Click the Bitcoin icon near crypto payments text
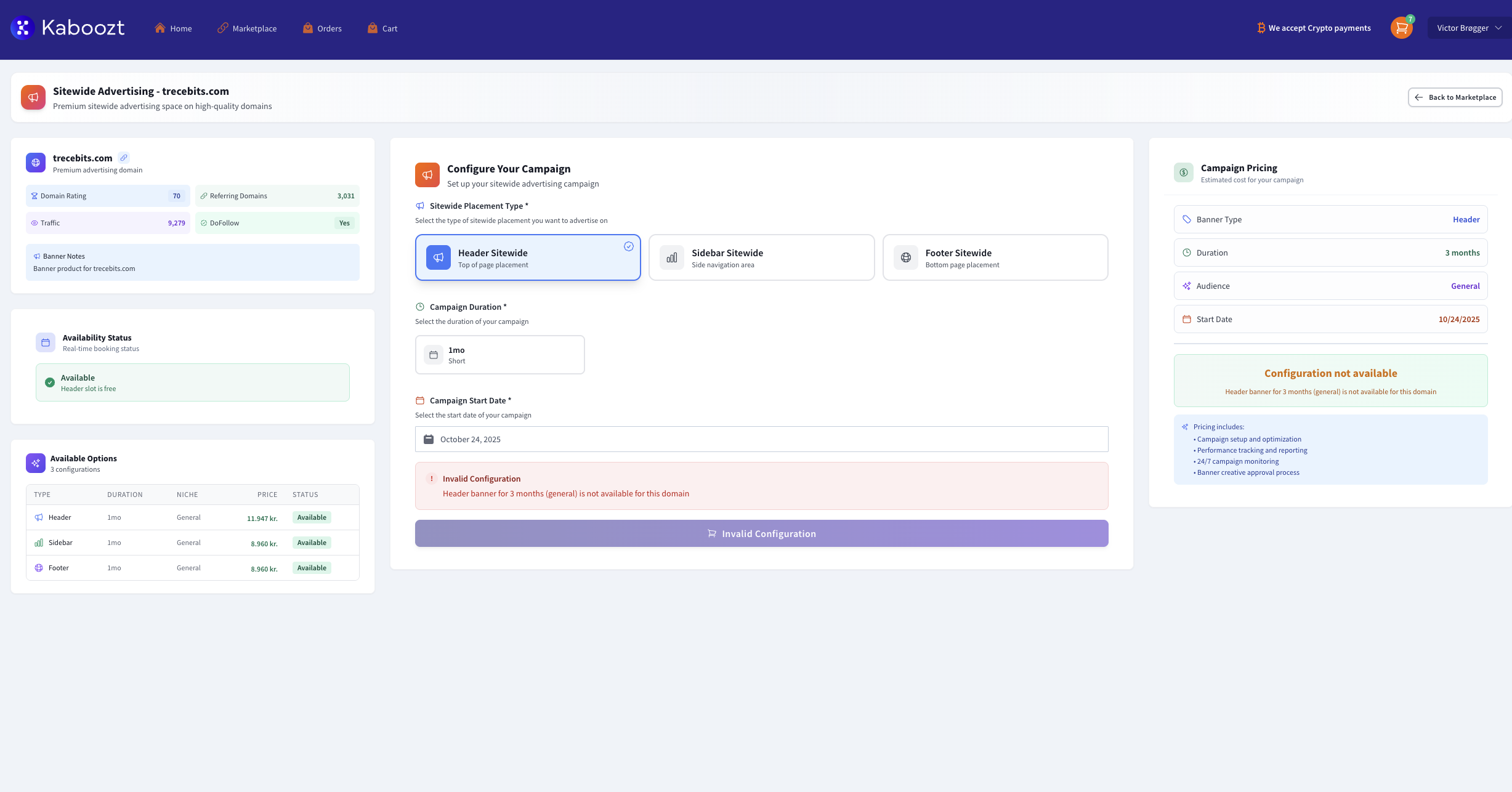Screen dimensions: 1512x792 coord(1261,27)
